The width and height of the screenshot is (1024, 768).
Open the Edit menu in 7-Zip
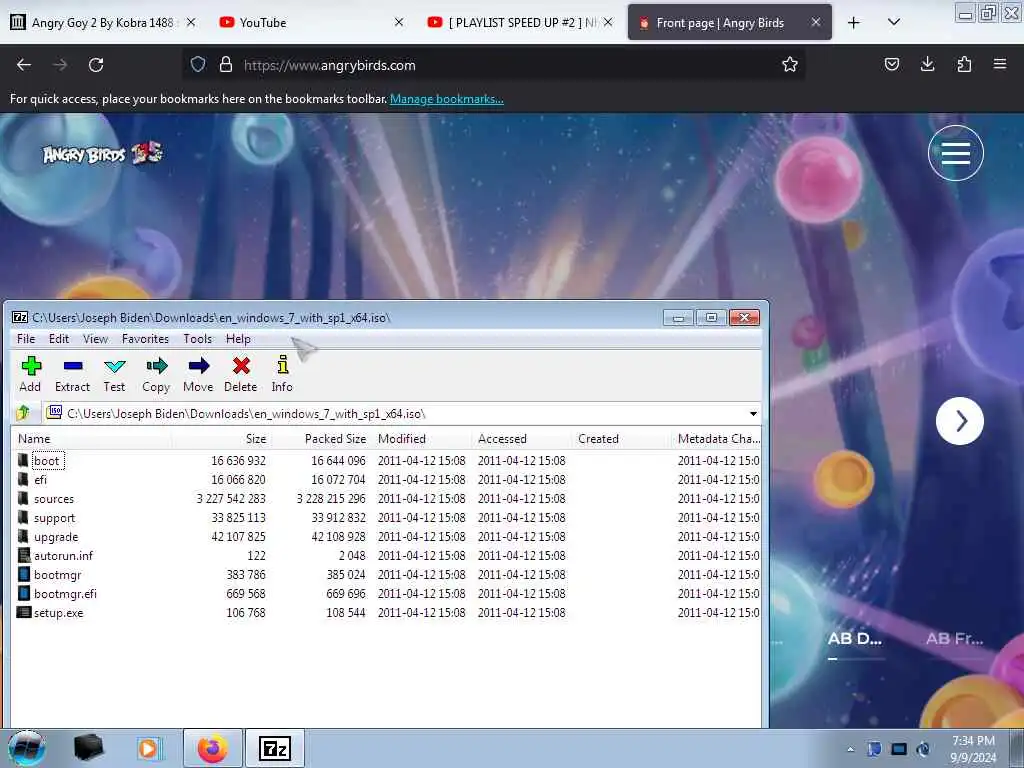click(x=59, y=339)
